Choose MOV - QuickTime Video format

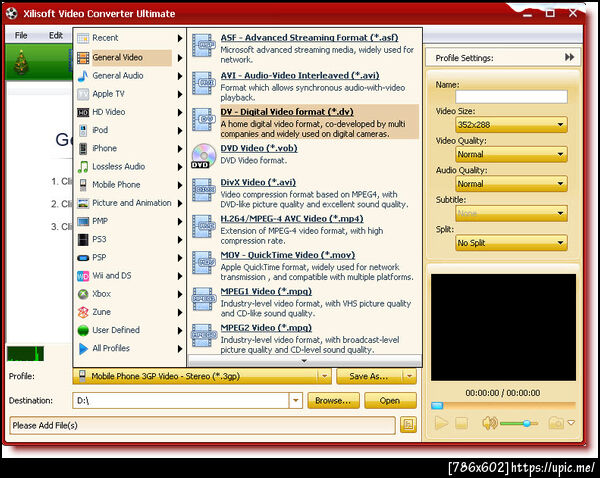[x=287, y=255]
